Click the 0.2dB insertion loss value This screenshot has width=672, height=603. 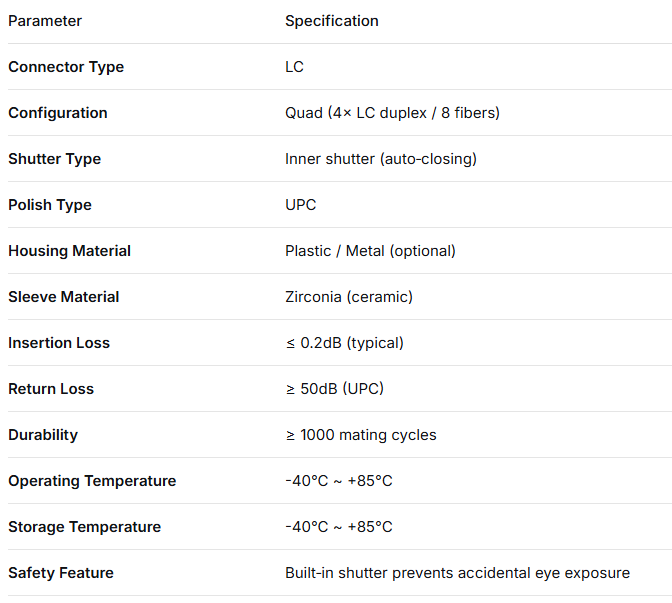point(344,343)
